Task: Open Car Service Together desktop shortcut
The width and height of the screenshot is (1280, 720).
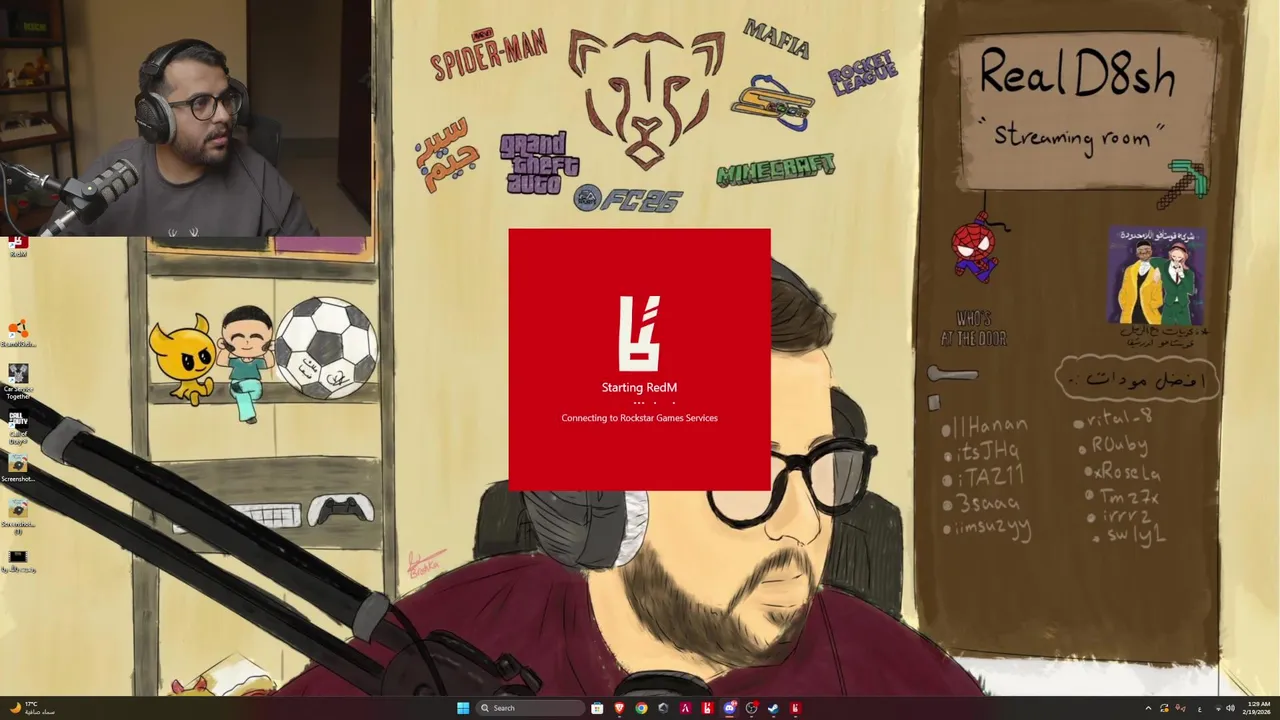Action: tap(17, 380)
